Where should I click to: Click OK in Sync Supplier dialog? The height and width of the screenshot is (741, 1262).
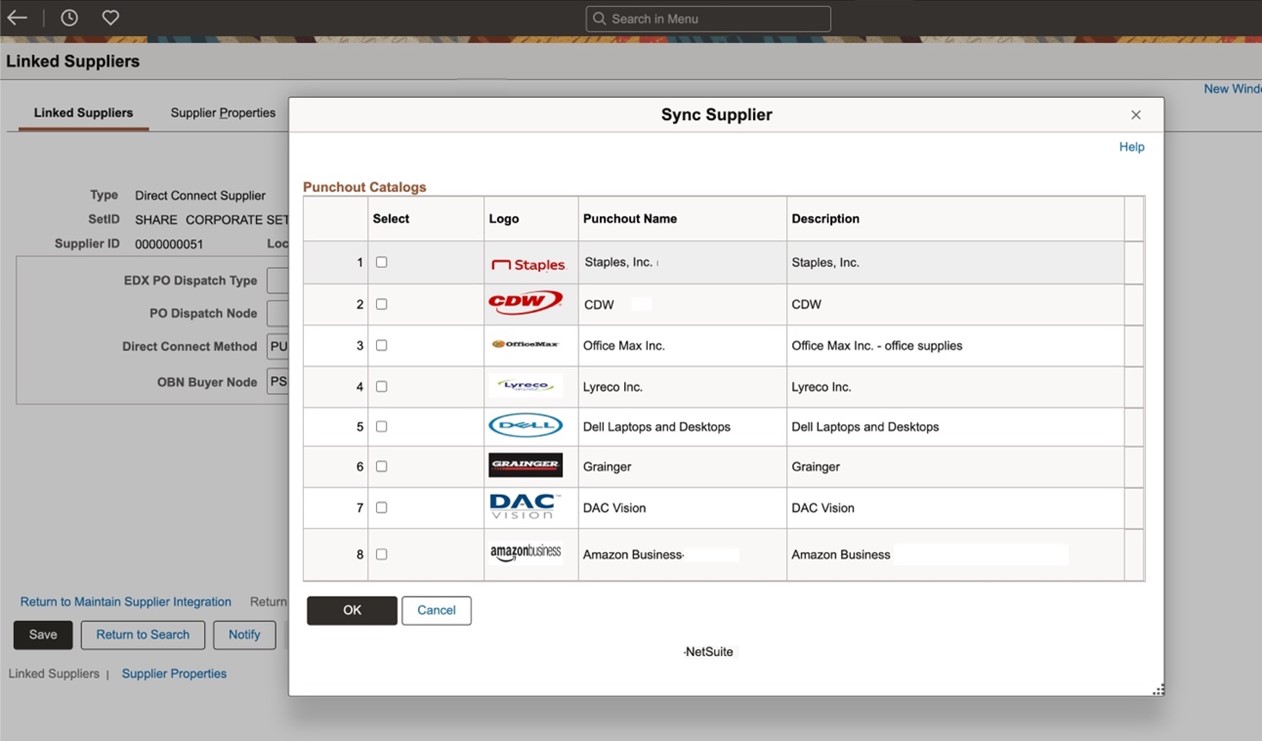352,610
